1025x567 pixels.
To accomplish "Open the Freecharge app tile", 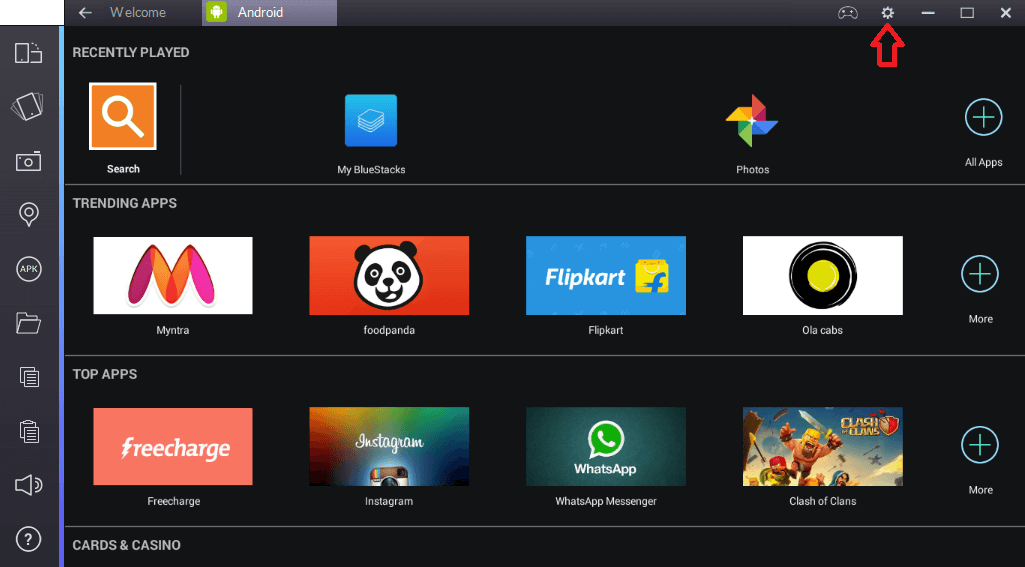I will 173,447.
